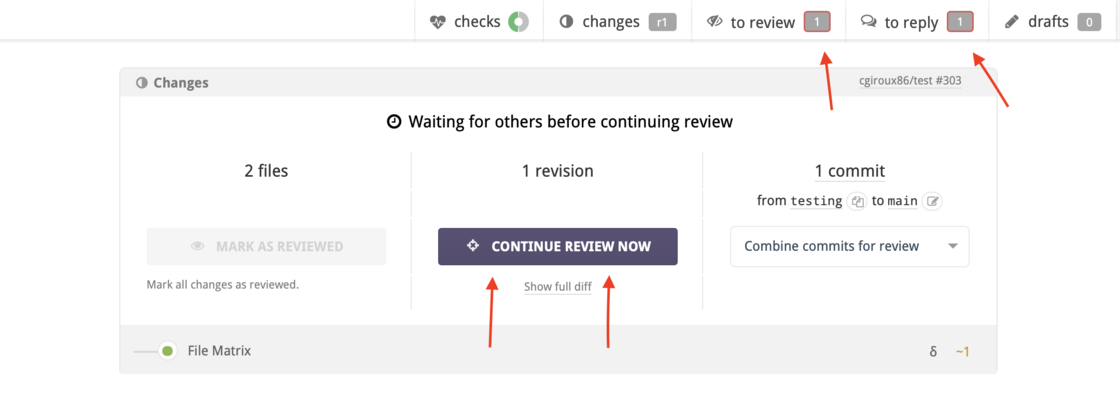Click Continue Review Now button
The image size is (1120, 401).
[558, 247]
